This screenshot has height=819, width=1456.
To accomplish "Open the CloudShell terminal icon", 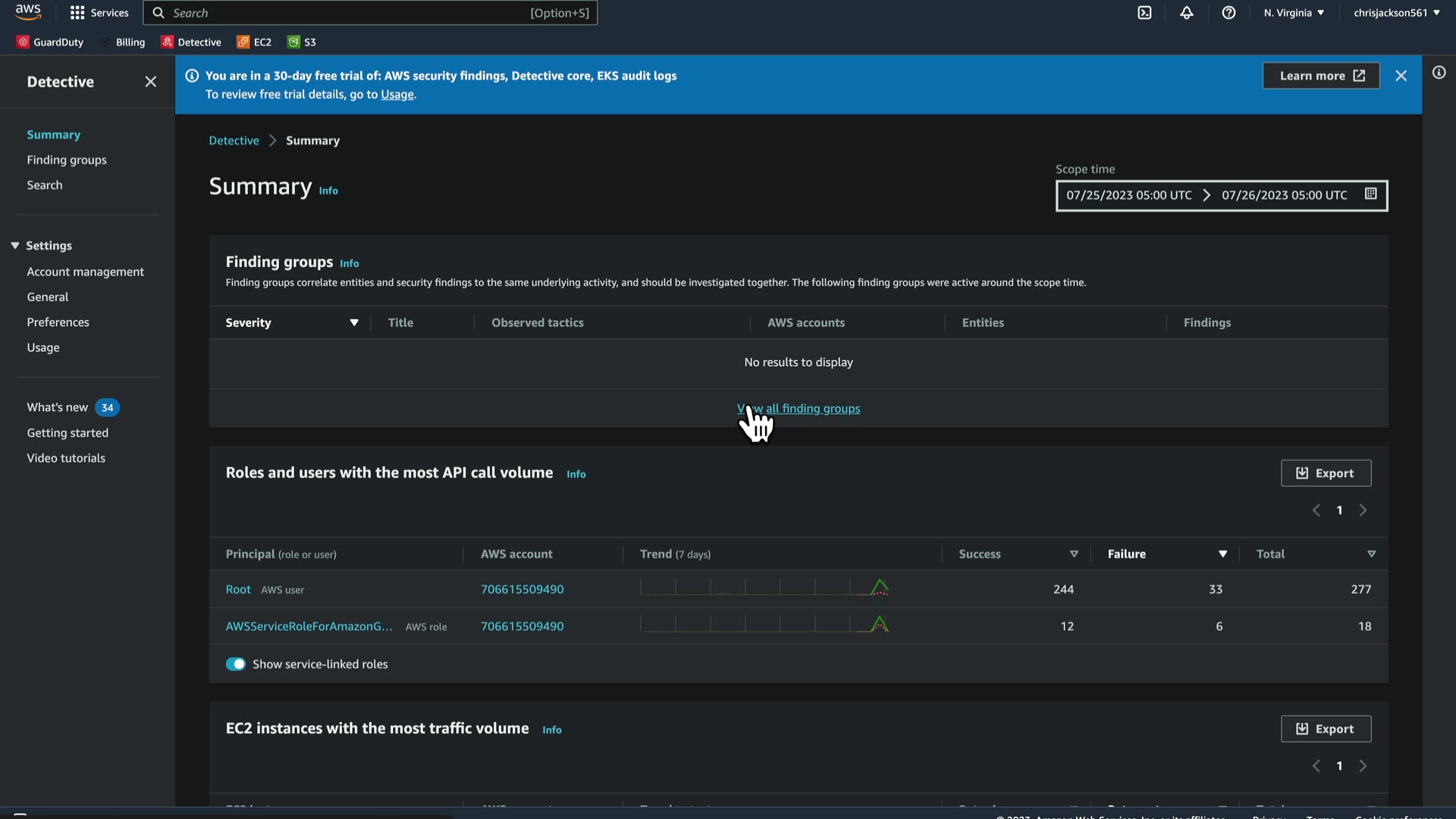I will point(1144,13).
